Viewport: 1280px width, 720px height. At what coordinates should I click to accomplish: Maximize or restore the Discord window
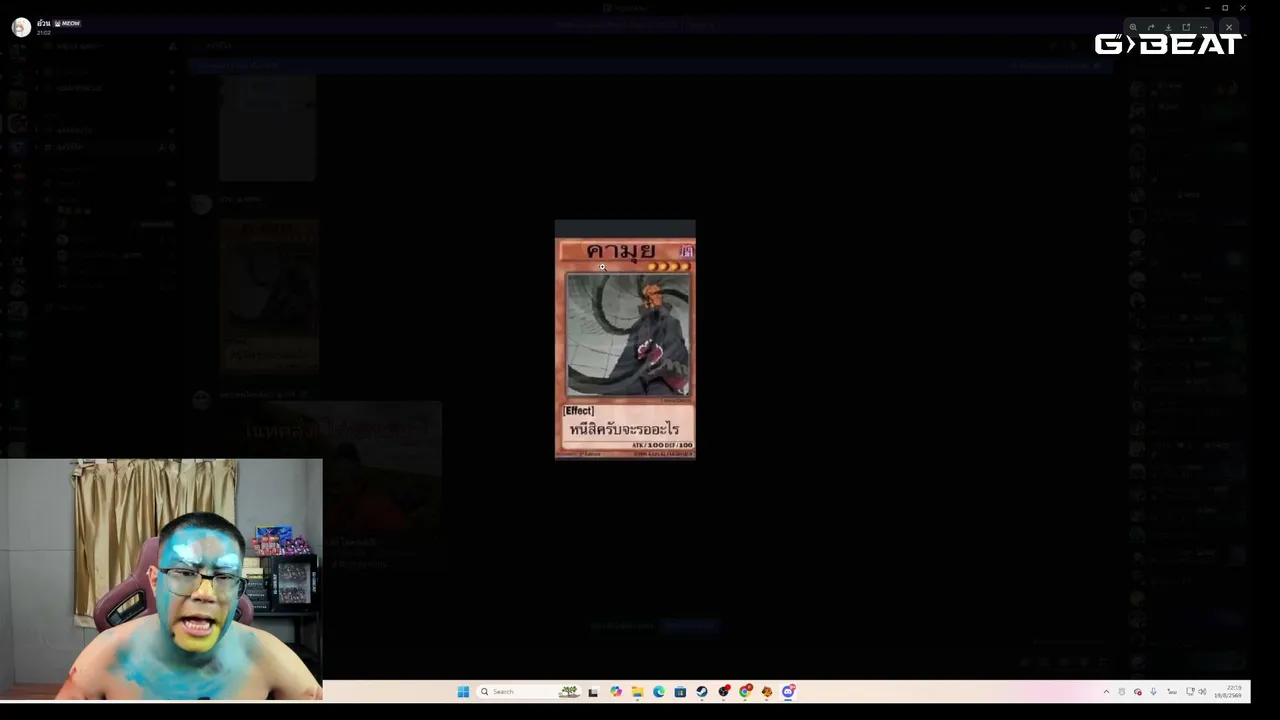click(1225, 8)
